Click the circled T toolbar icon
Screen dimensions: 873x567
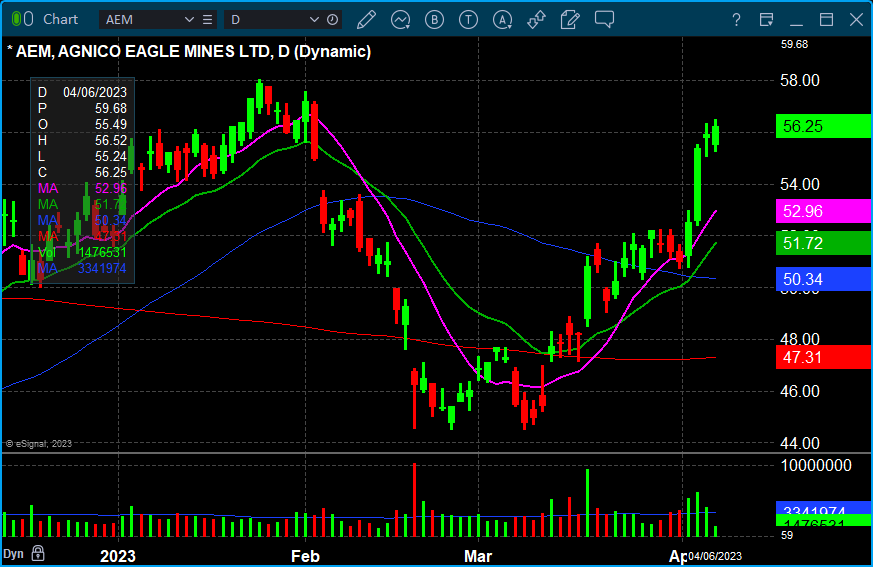468,19
